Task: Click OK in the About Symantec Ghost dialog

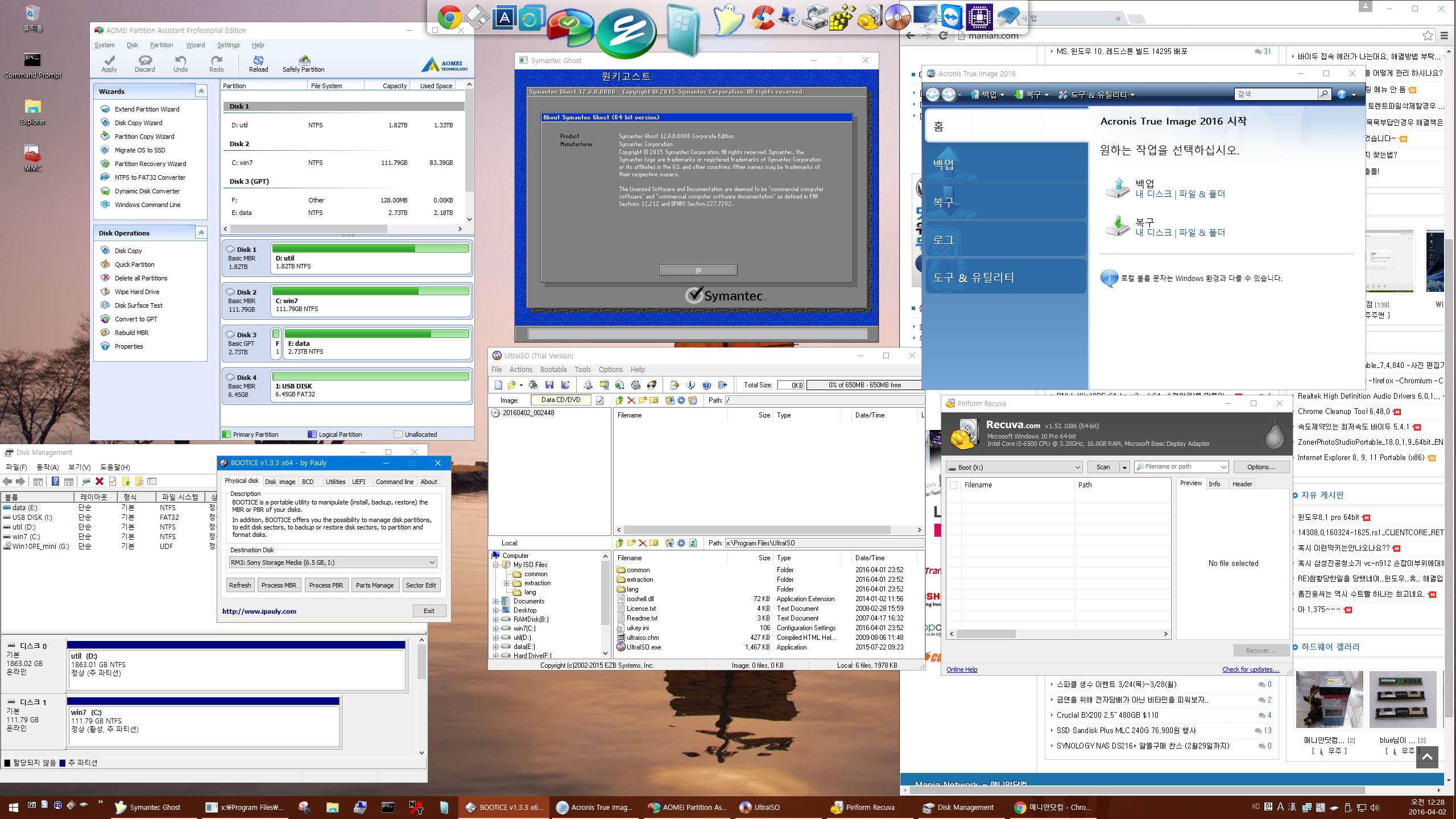Action: (698, 270)
